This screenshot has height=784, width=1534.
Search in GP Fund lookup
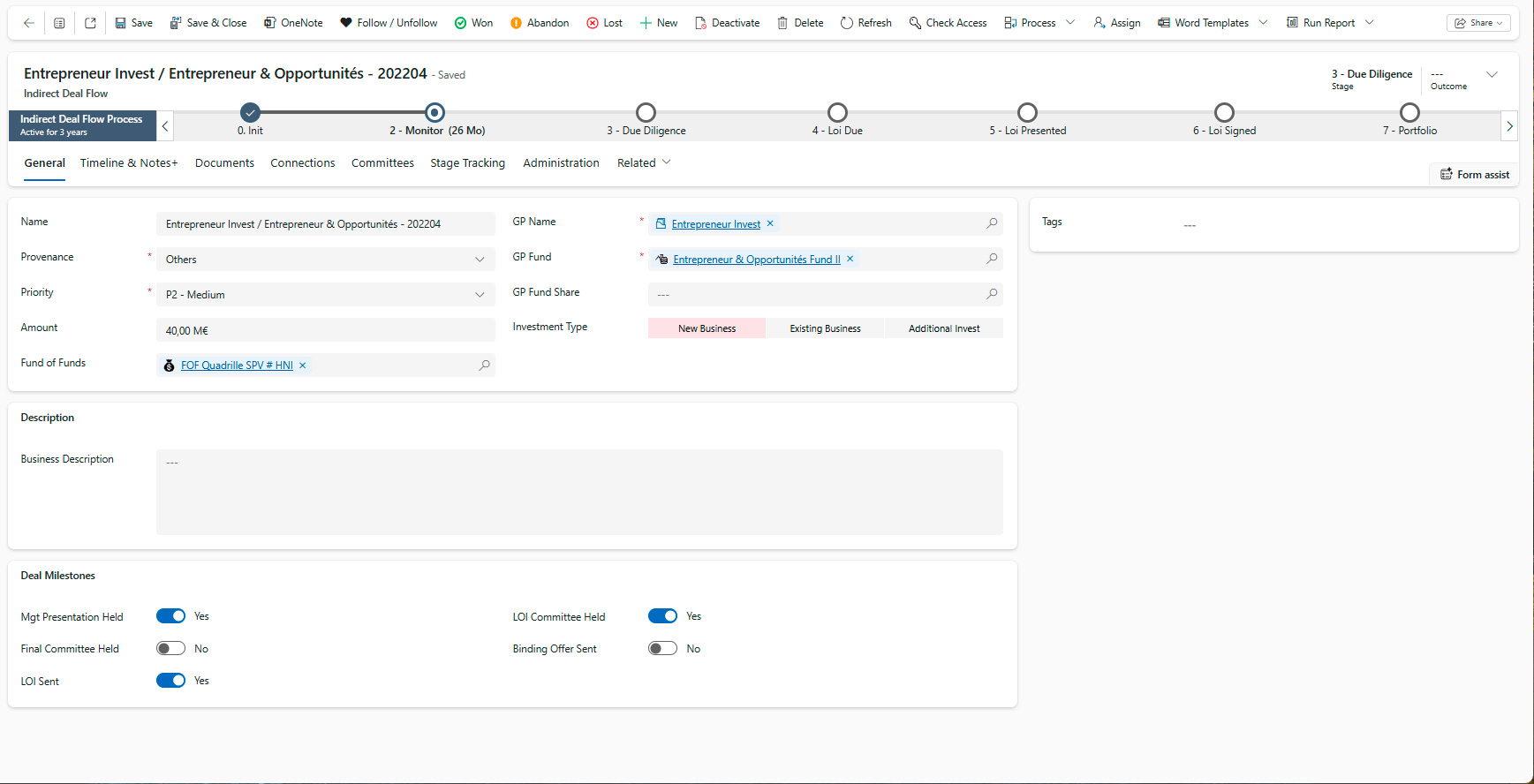point(992,259)
